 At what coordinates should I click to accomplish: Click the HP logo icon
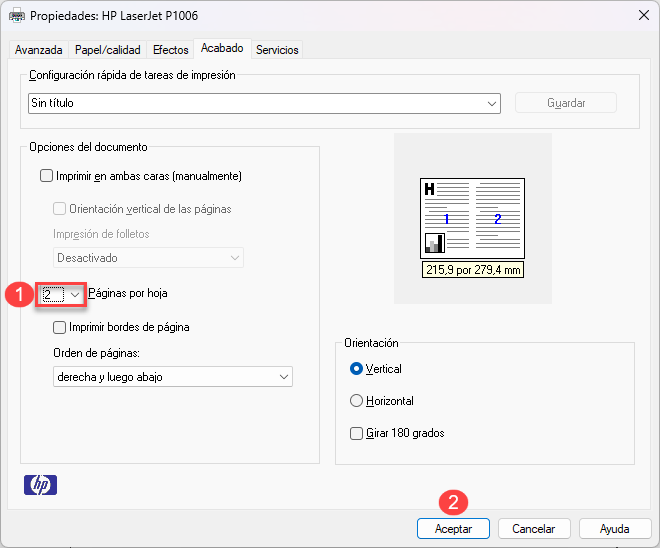[x=40, y=485]
